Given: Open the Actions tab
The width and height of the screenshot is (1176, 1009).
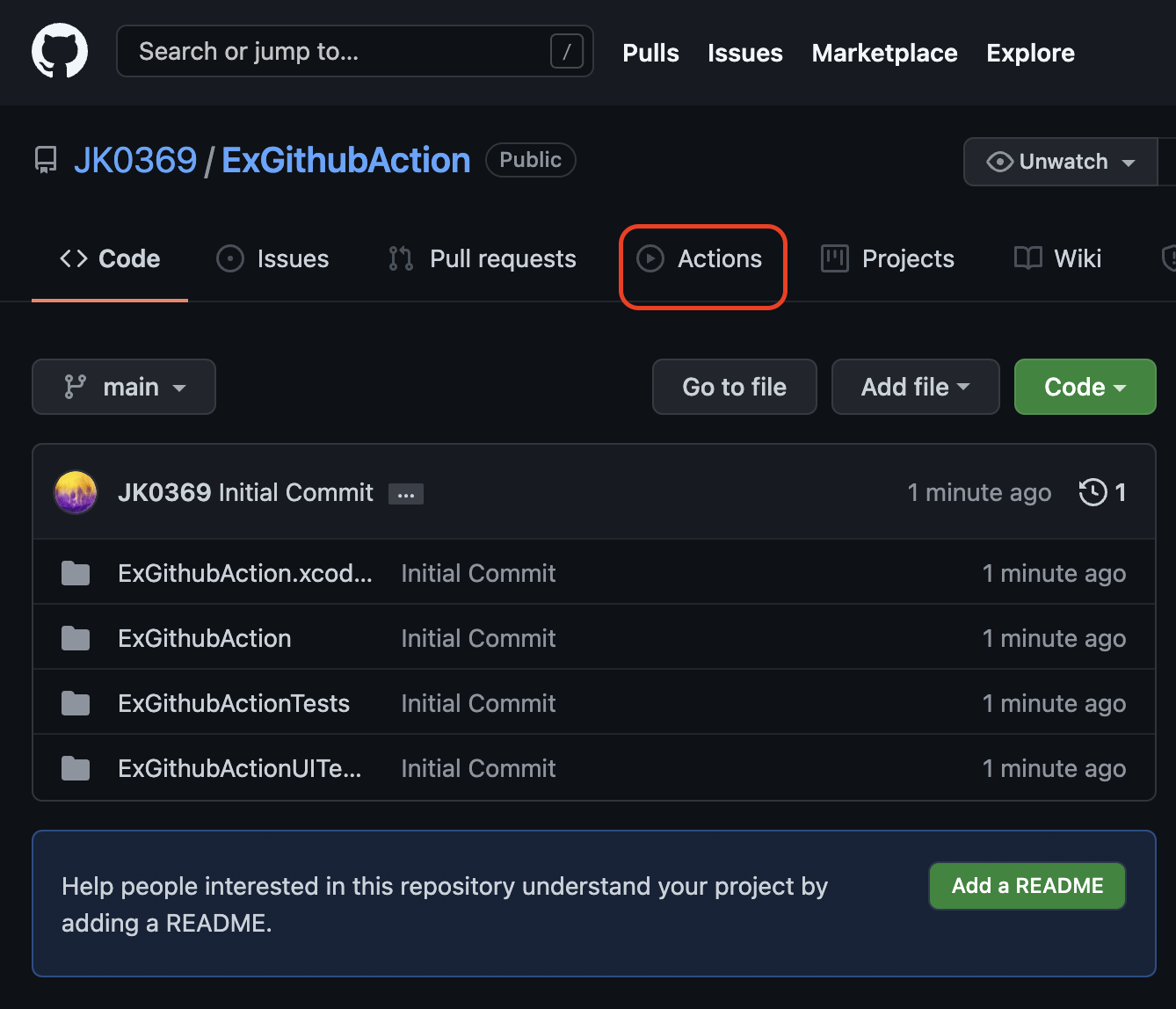Looking at the screenshot, I should point(700,258).
